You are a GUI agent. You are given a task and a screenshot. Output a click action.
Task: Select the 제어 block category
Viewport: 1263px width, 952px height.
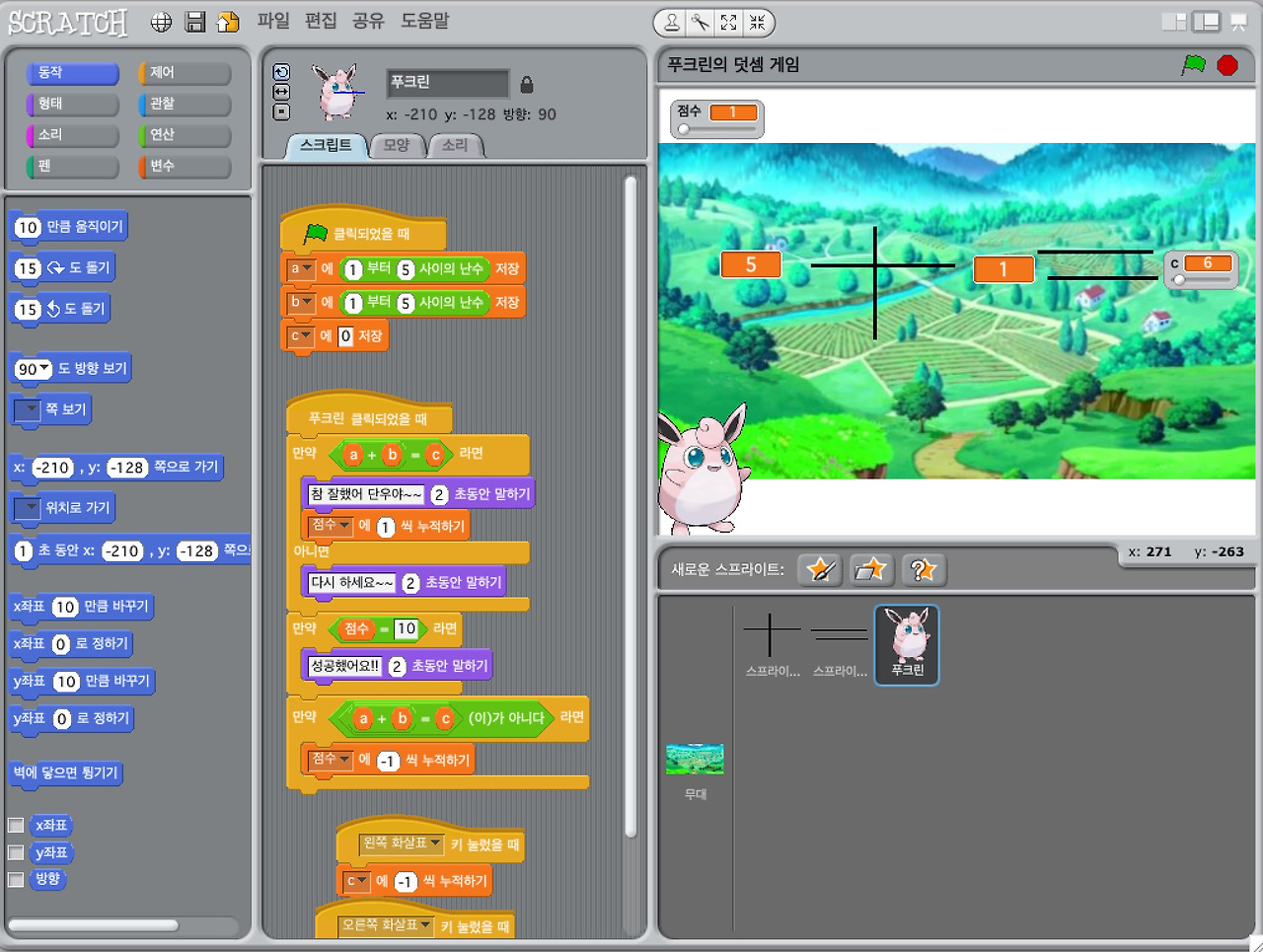pyautogui.click(x=185, y=73)
